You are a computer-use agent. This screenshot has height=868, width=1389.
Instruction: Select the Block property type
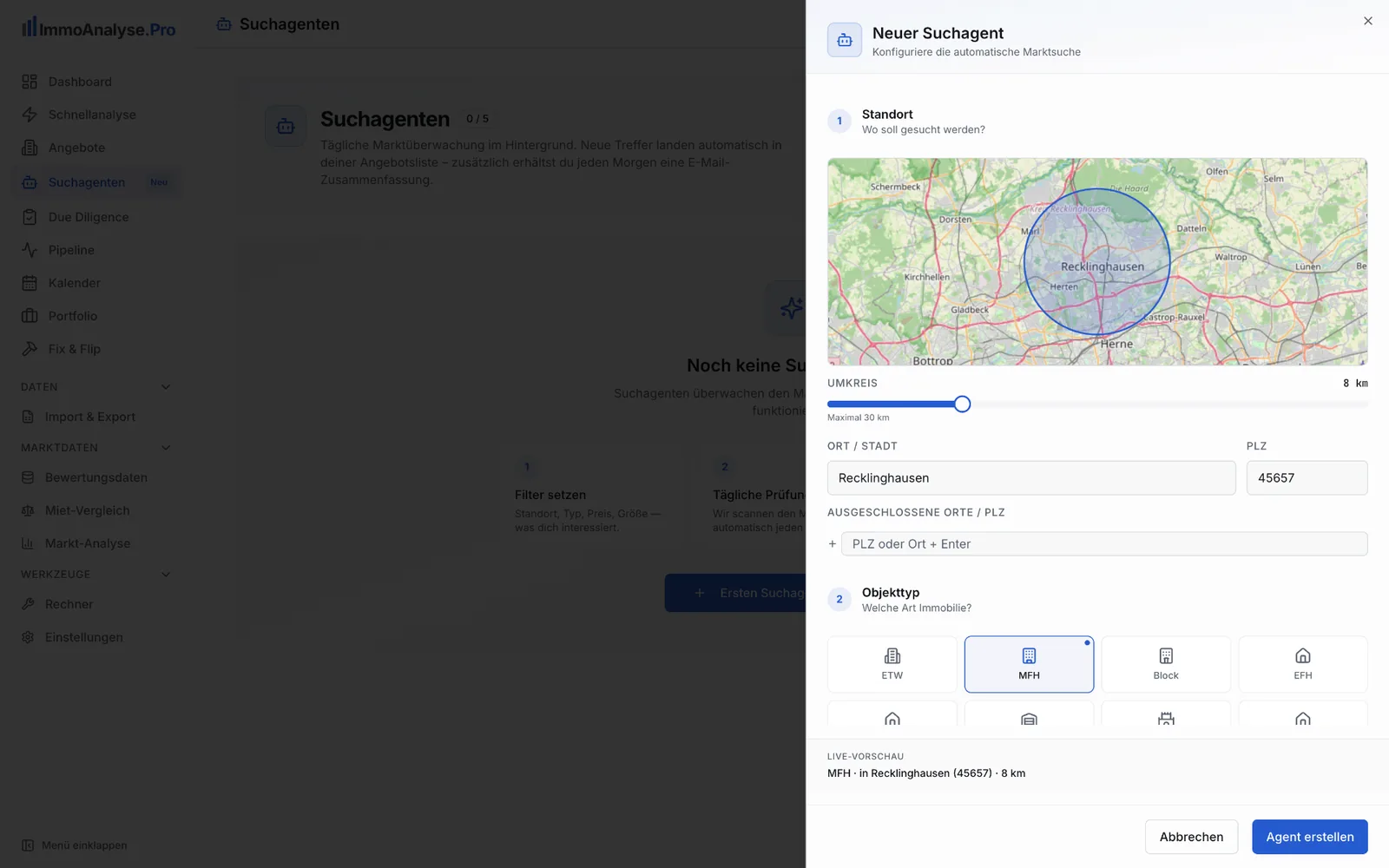(x=1166, y=664)
